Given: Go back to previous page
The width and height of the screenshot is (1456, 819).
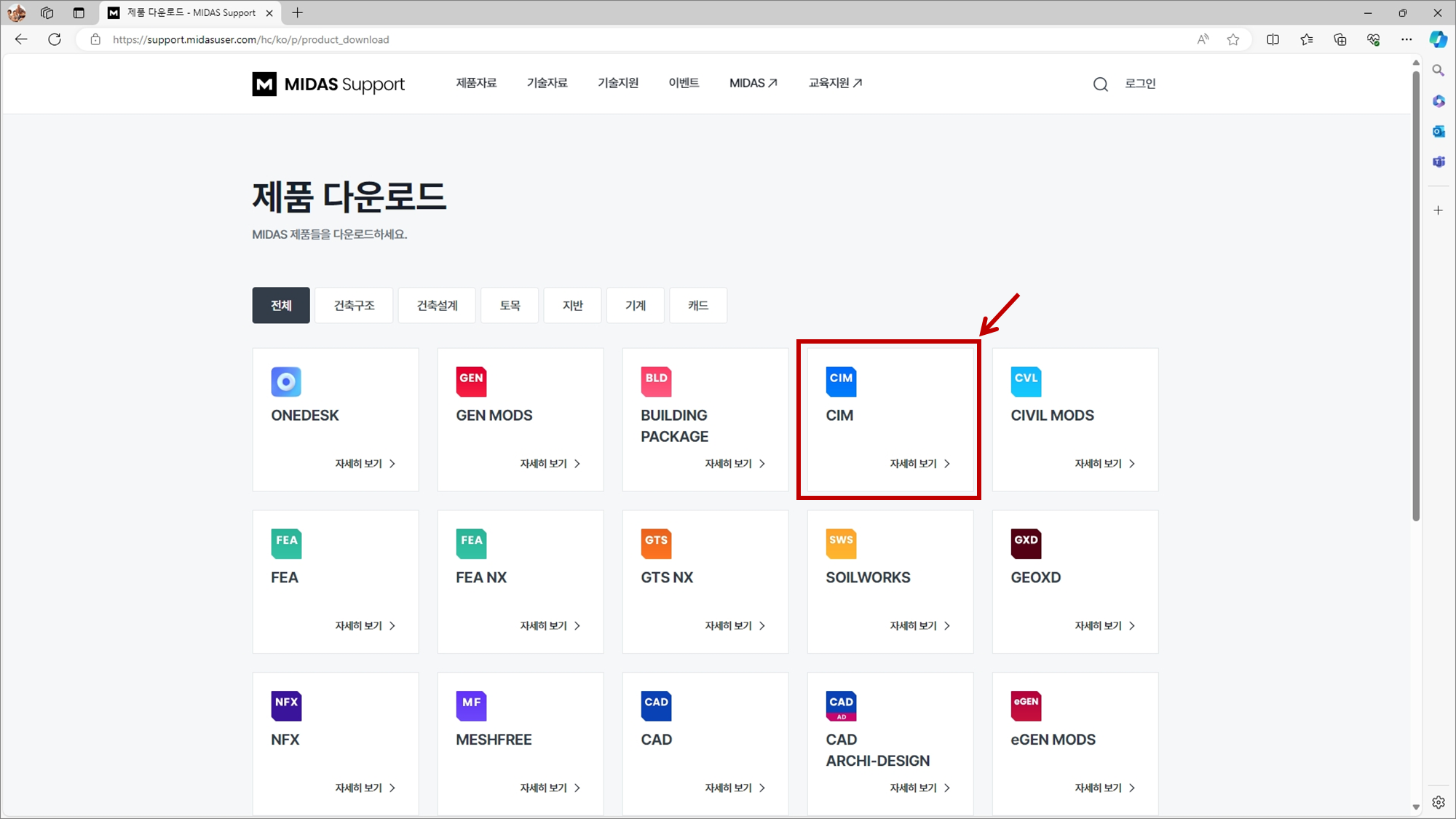Looking at the screenshot, I should (x=21, y=39).
